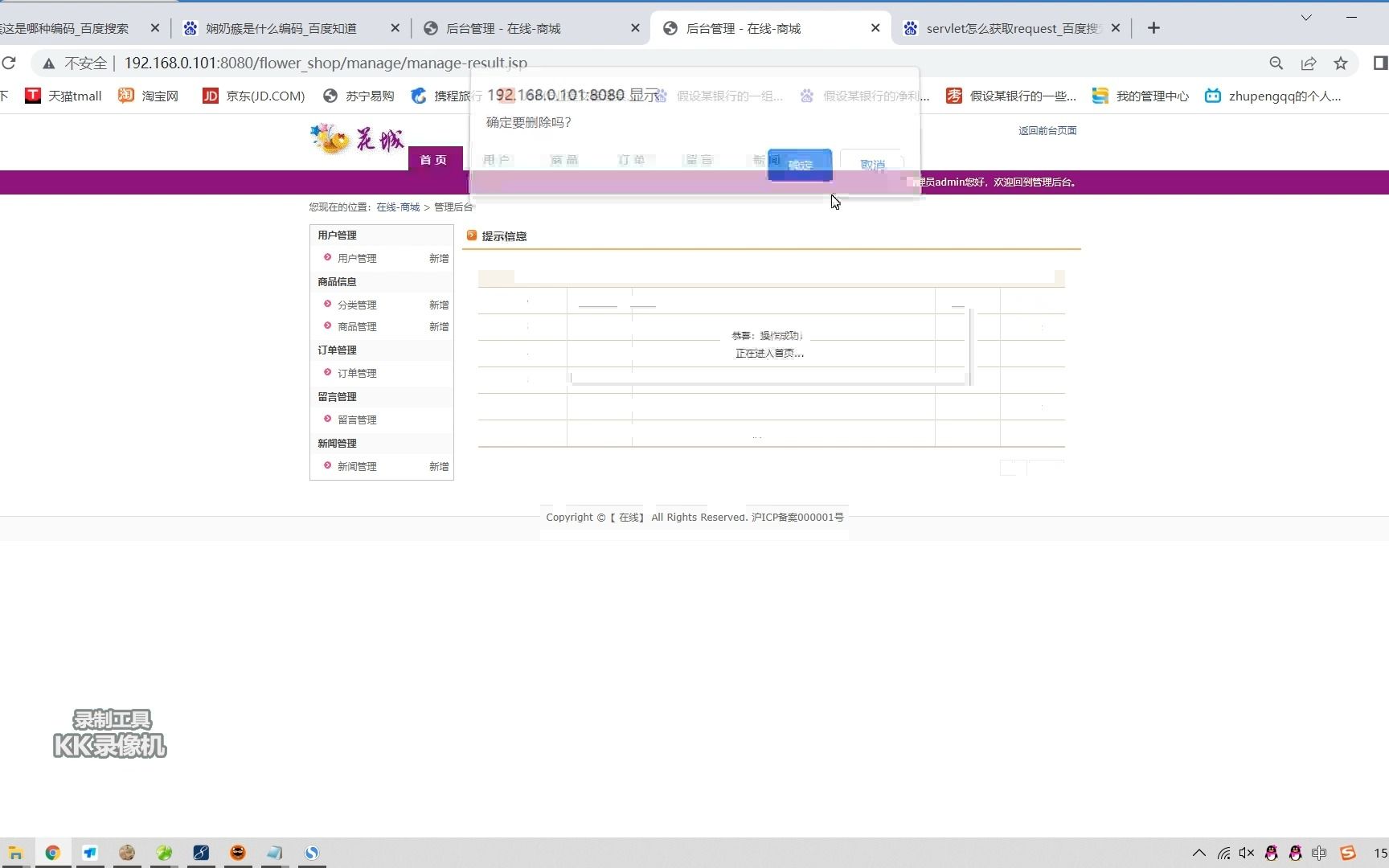Click the browser refresh icon
Screen dimensions: 1389x868
(x=10, y=63)
